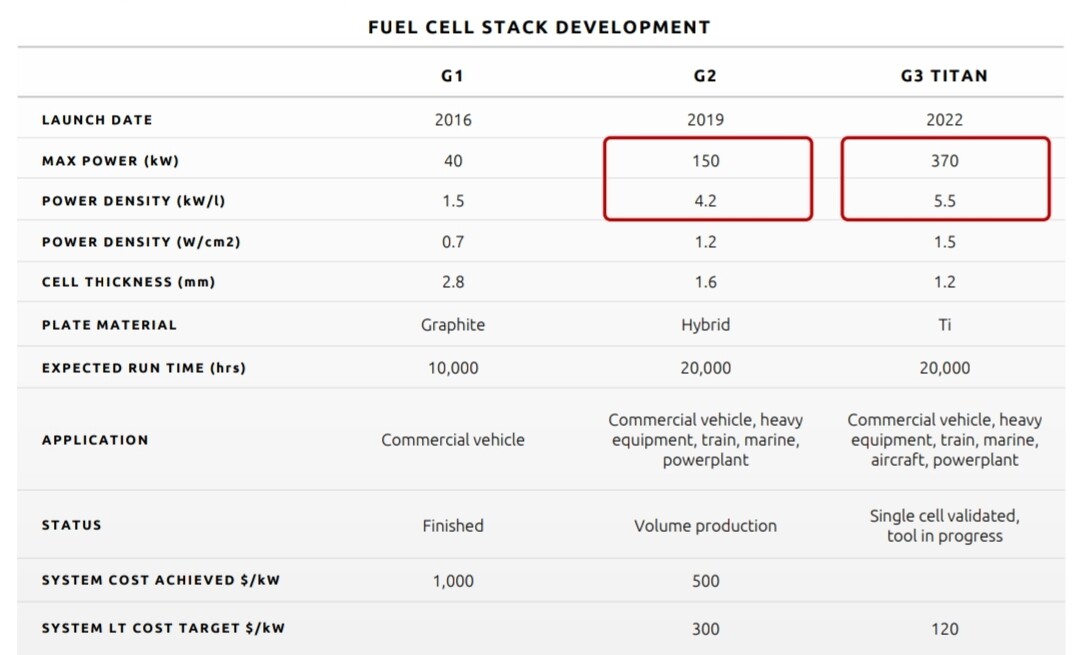Click the G3 Titan cost target 120
1074x655 pixels.
(x=944, y=629)
